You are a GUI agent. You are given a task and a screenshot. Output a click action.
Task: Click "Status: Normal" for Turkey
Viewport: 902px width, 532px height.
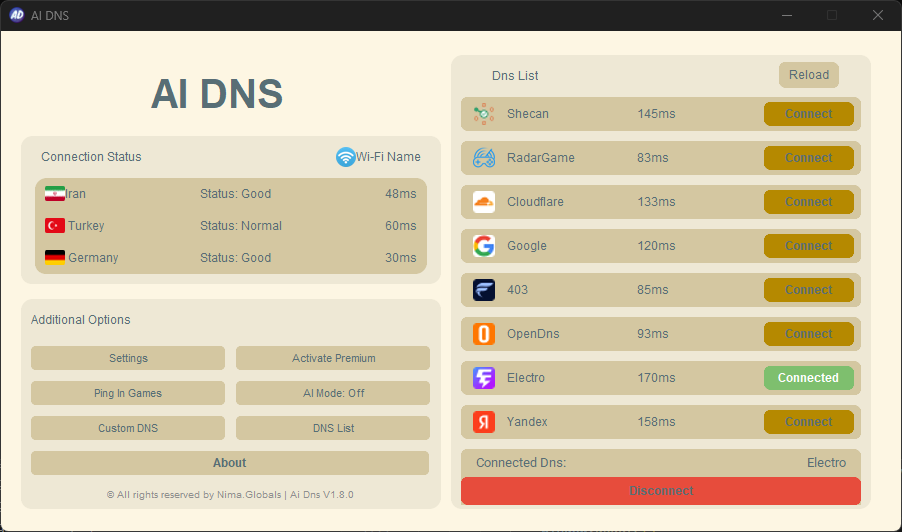[x=241, y=225]
